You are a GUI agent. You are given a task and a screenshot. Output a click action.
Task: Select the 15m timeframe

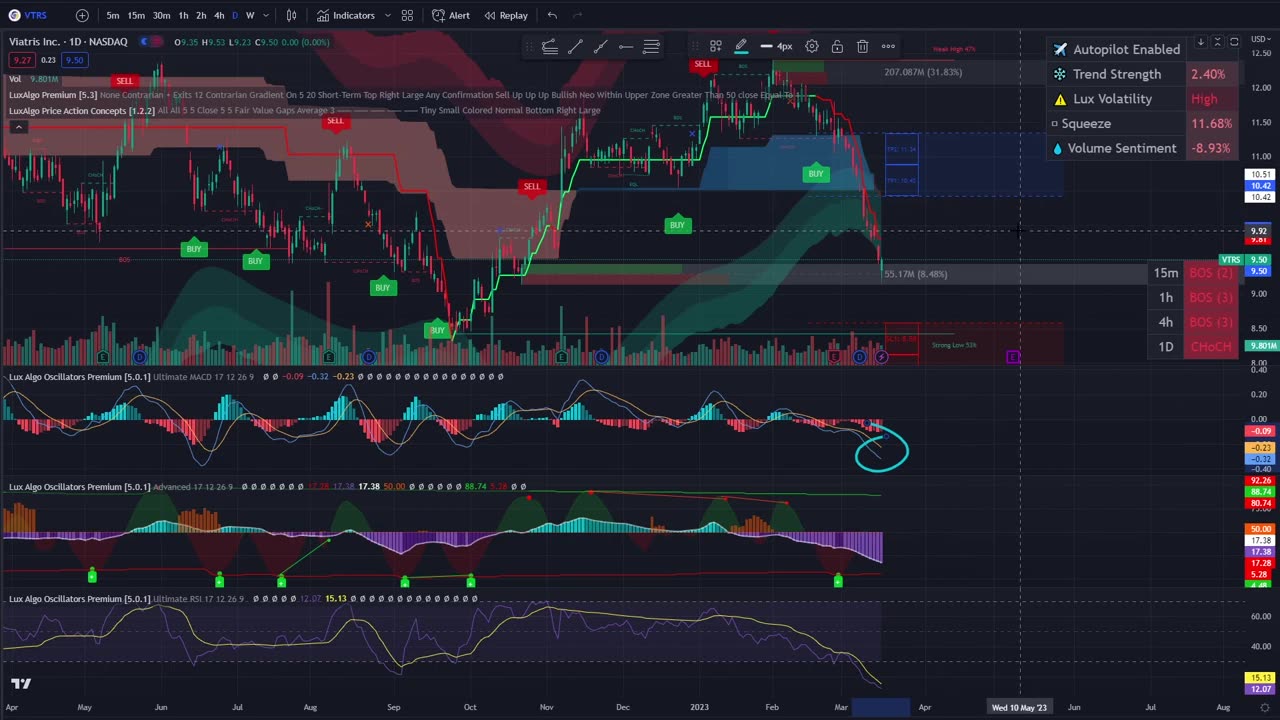click(x=136, y=15)
